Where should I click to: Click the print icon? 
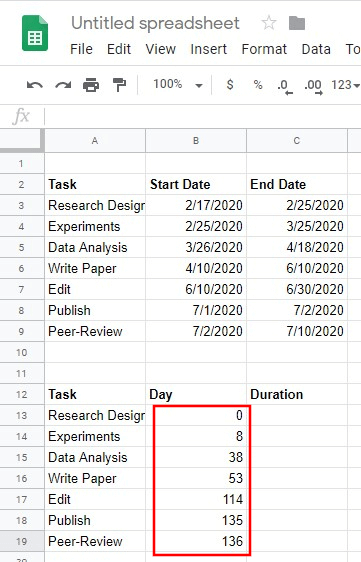[x=91, y=85]
